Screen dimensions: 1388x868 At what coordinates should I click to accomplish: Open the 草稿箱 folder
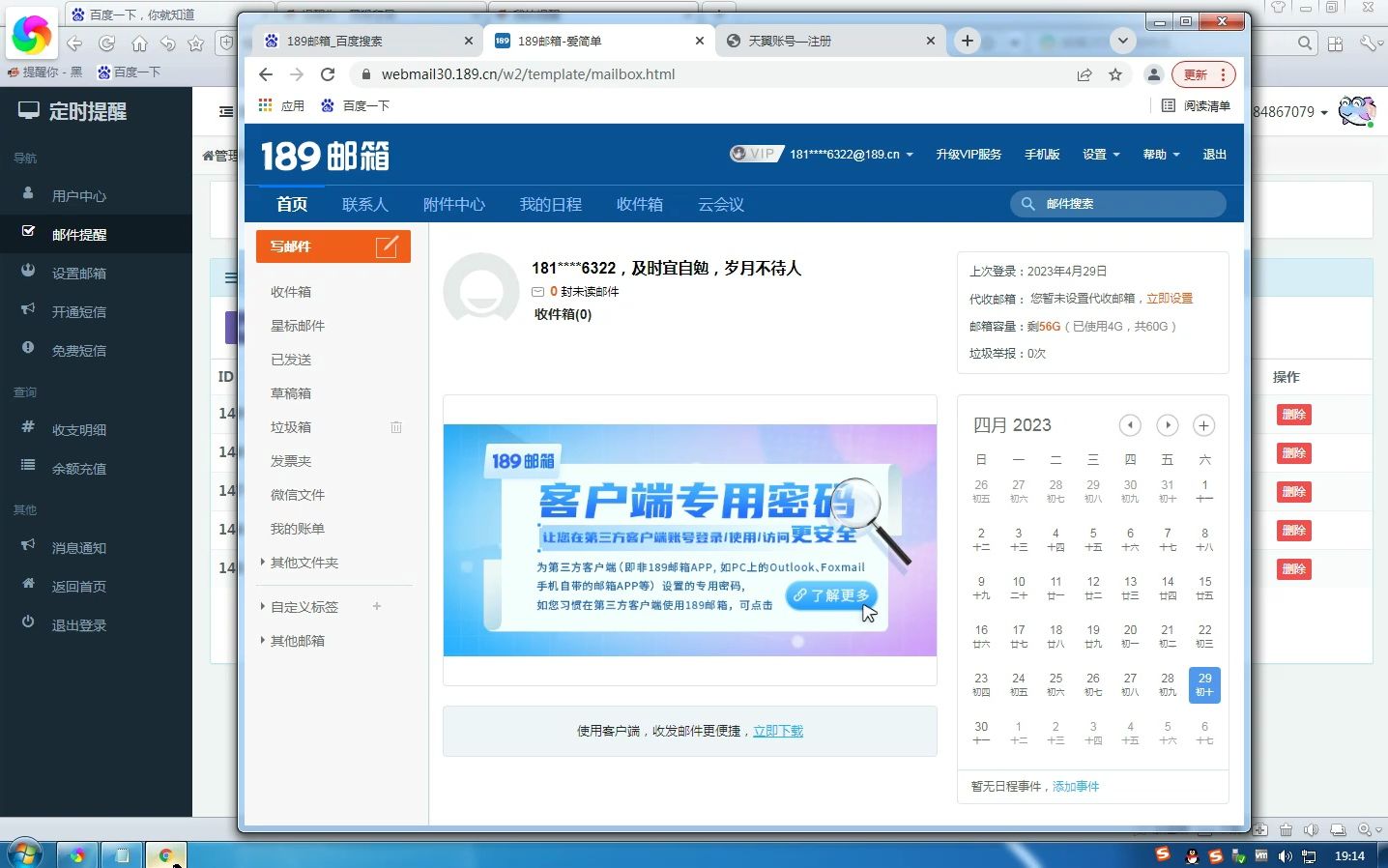[291, 393]
